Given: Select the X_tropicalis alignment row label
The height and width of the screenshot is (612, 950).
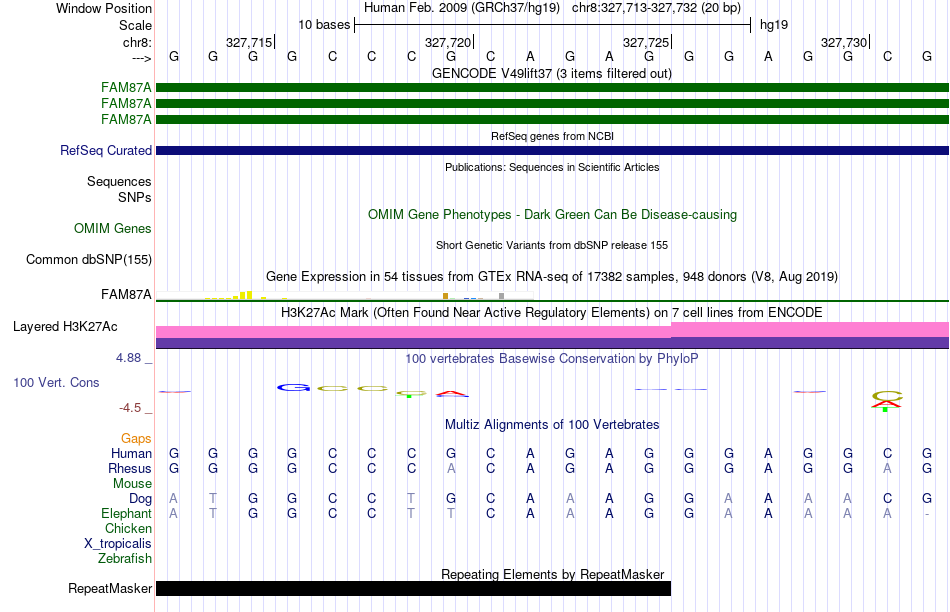Looking at the screenshot, I should pyautogui.click(x=118, y=544).
